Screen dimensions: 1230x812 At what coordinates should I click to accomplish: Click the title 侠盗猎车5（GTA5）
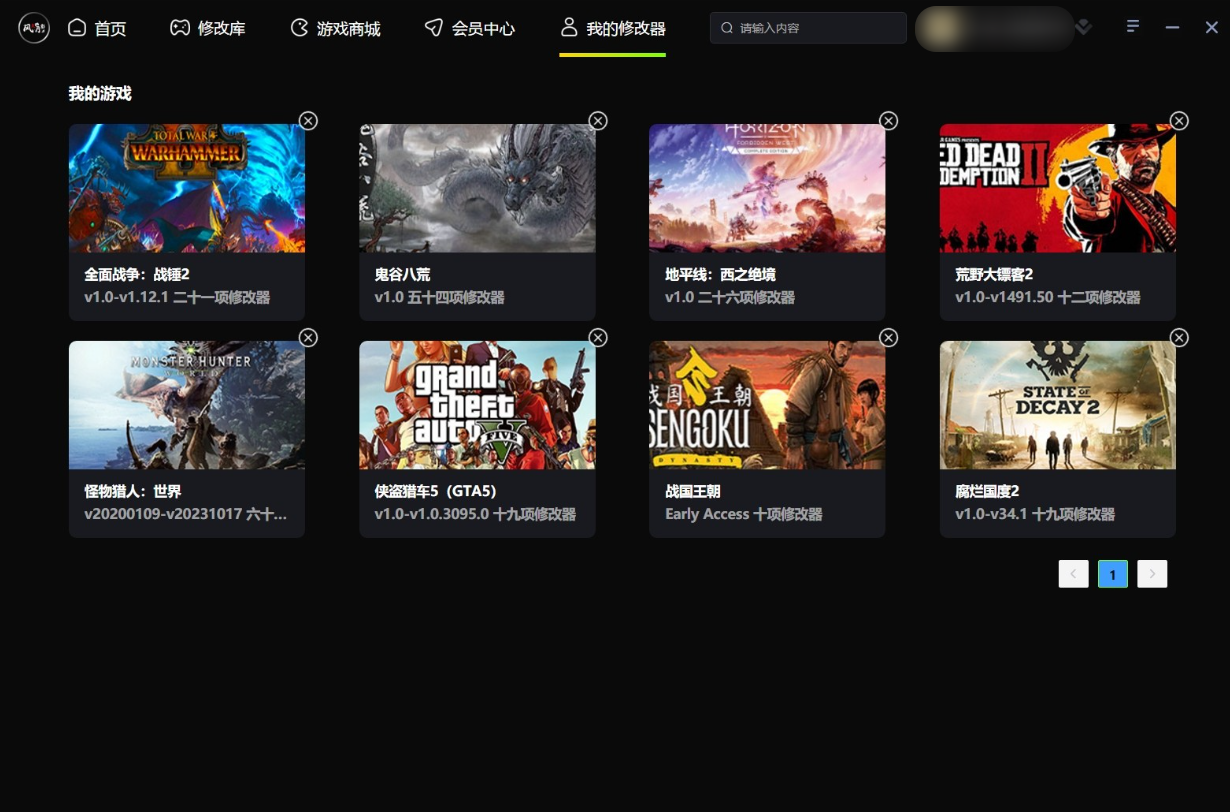[x=436, y=491]
